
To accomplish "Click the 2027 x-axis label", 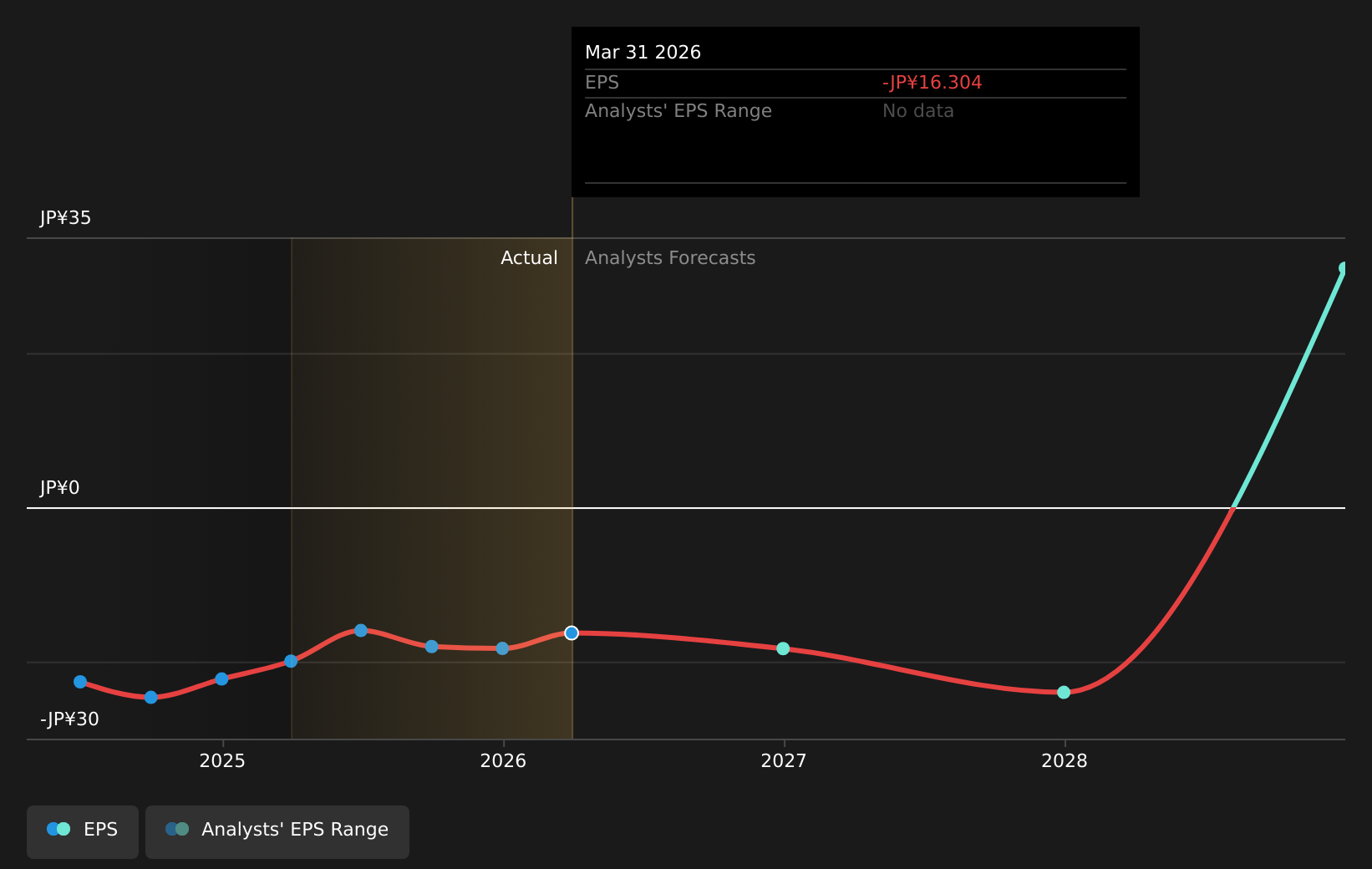I will (x=784, y=761).
